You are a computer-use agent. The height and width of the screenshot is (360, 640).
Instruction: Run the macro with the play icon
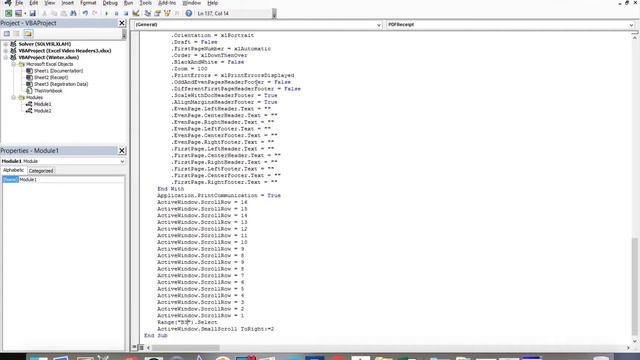[x=107, y=13]
